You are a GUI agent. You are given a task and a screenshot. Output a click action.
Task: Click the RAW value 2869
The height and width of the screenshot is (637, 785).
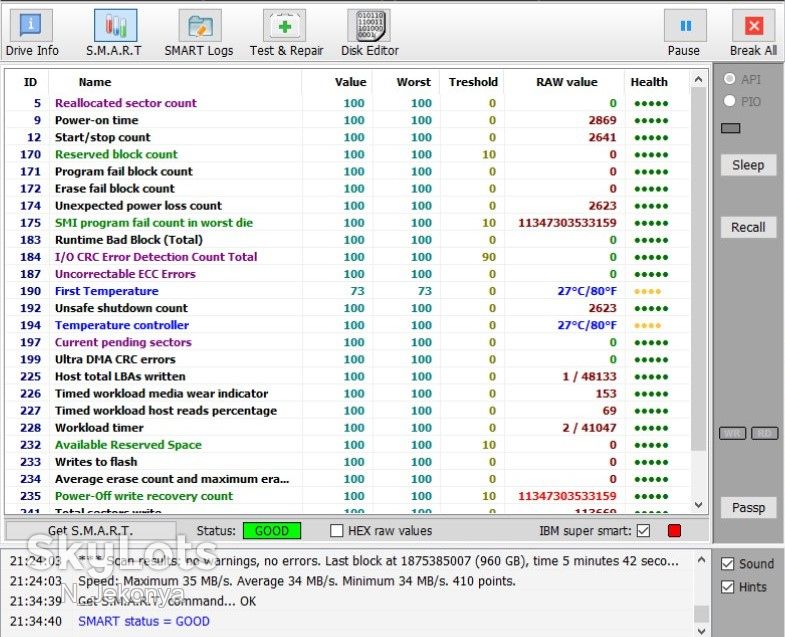pos(602,120)
